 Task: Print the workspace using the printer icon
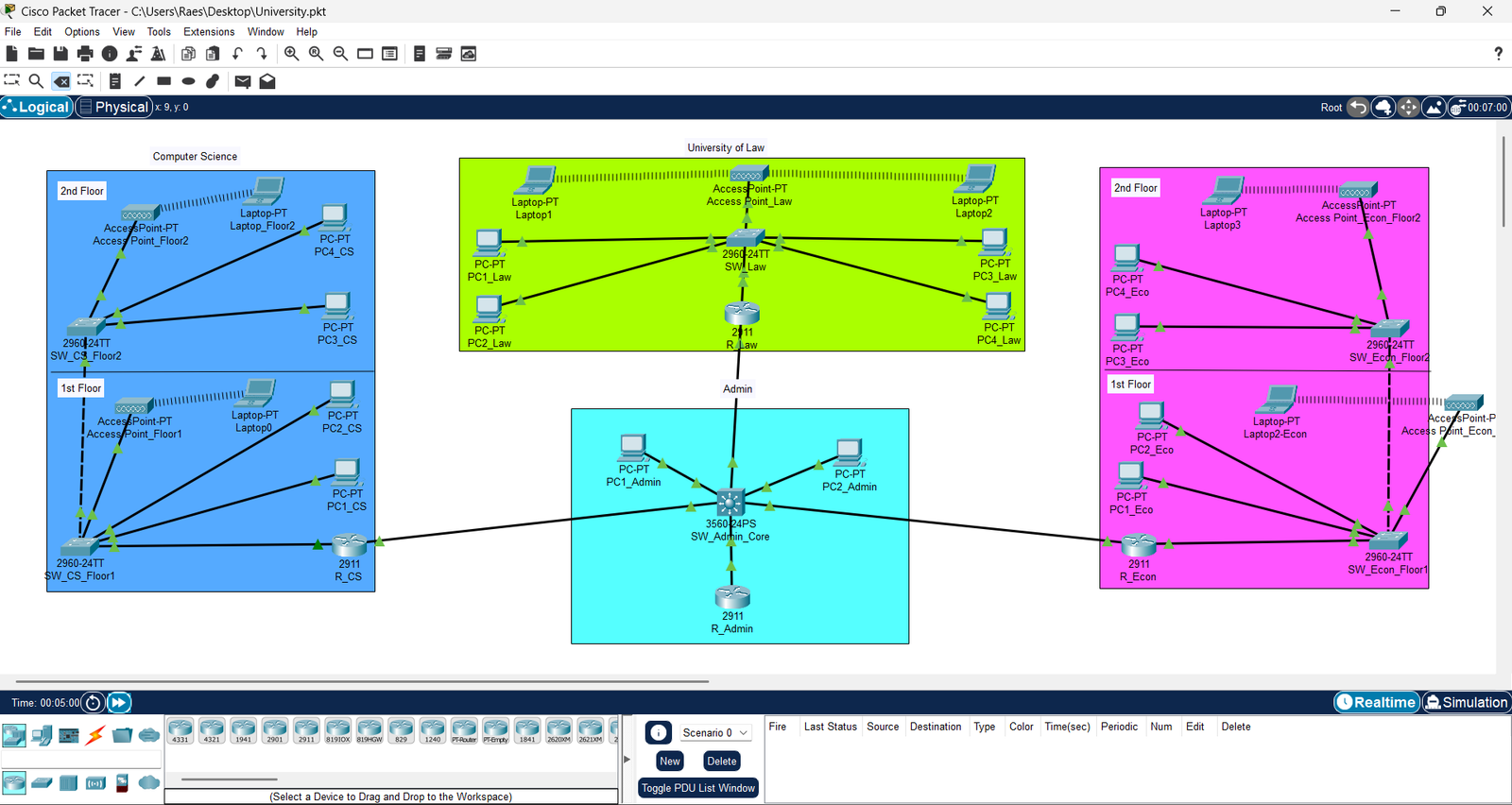point(85,54)
